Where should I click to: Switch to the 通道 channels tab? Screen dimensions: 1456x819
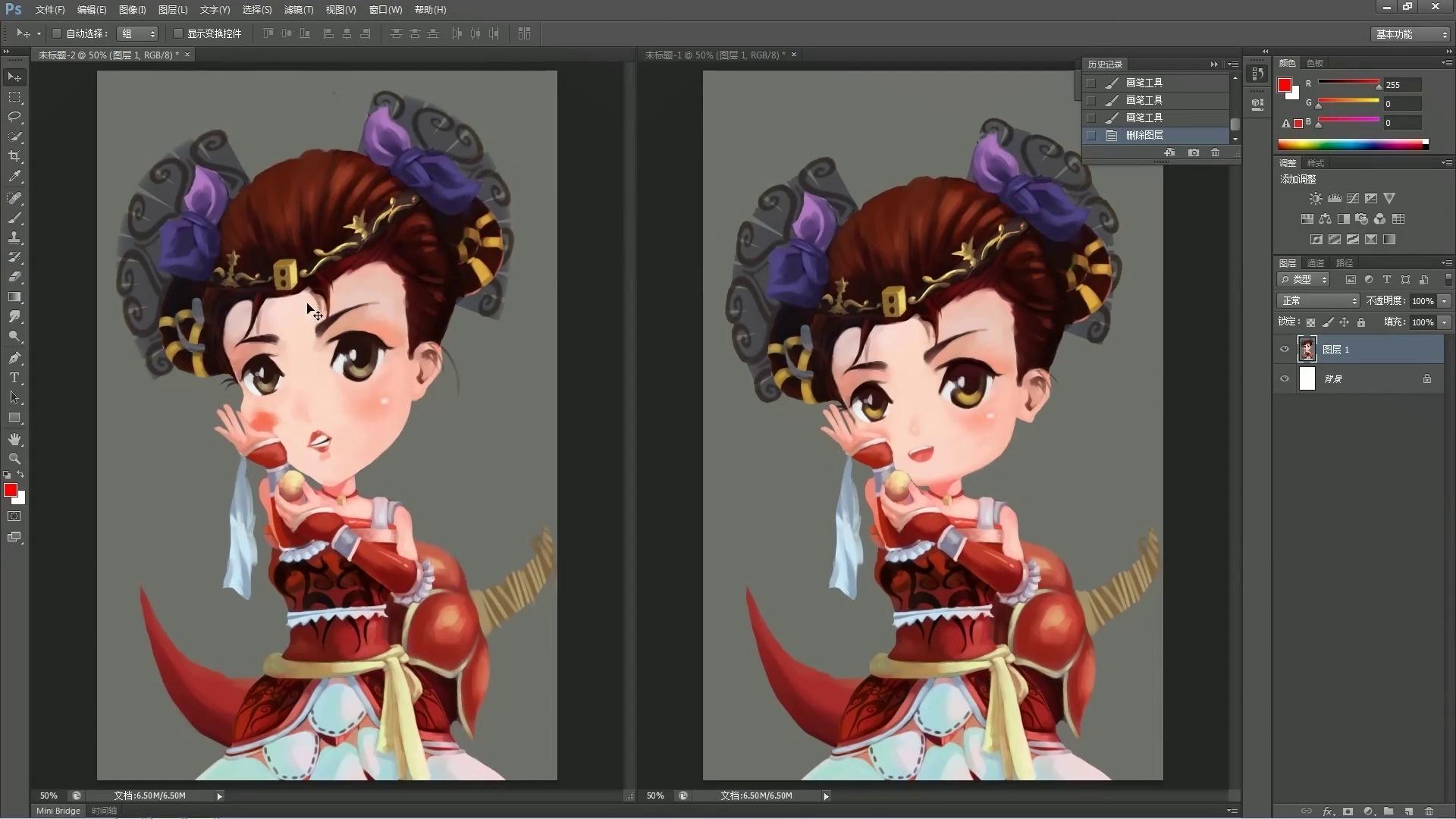tap(1316, 263)
